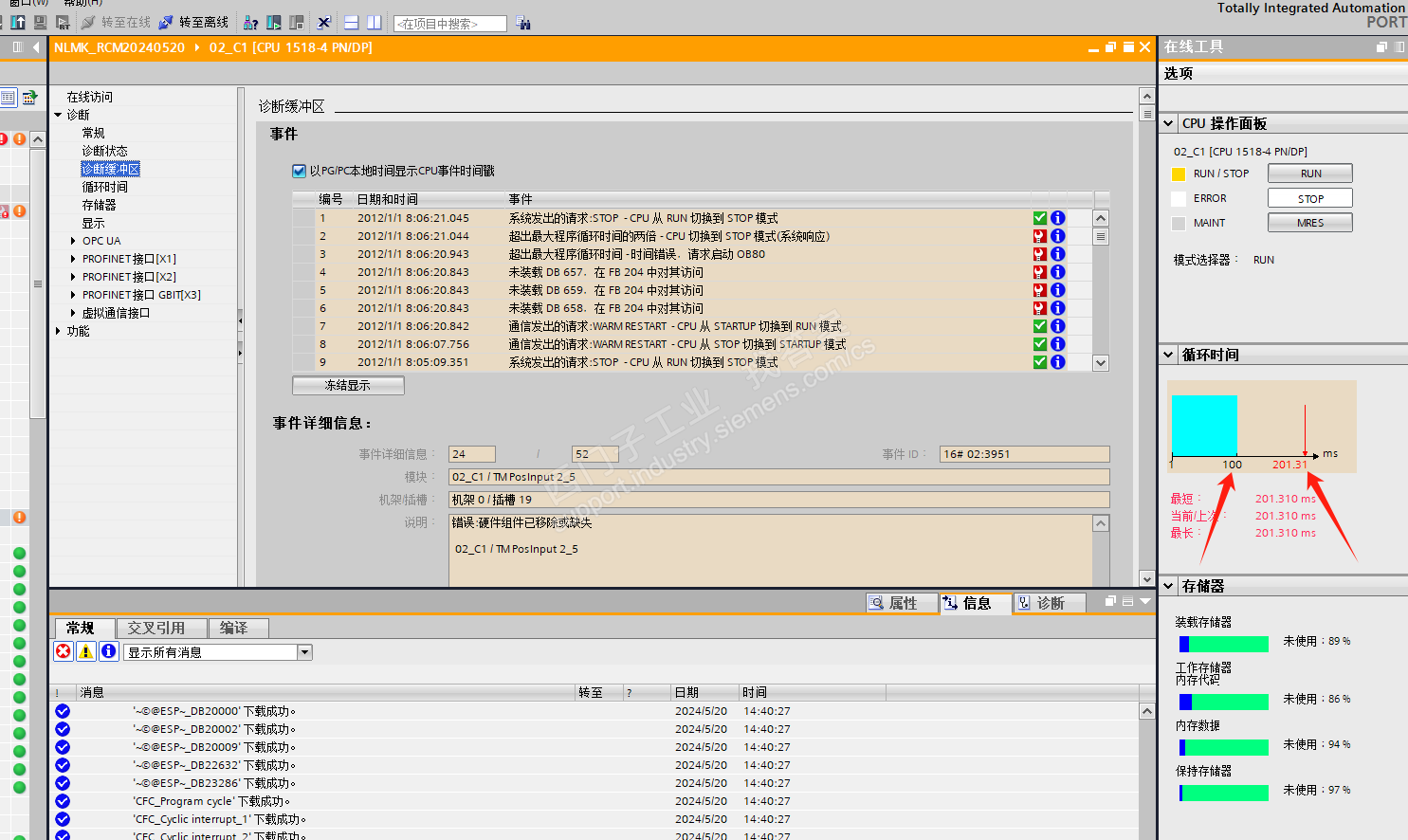Click the binoculars search icon
Image resolution: width=1408 pixels, height=840 pixels.
click(523, 23)
